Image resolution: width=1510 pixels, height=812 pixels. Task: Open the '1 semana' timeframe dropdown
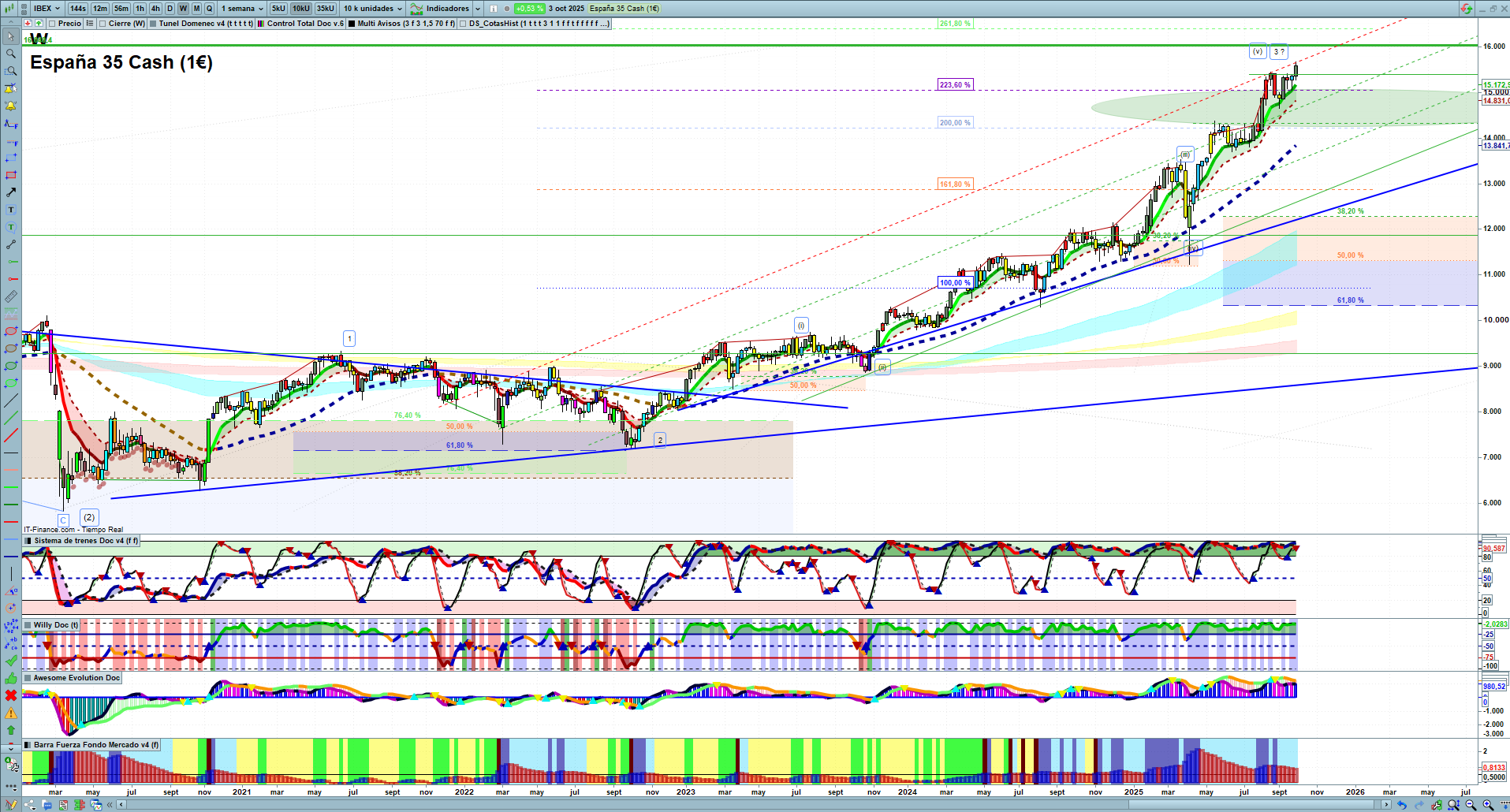click(241, 9)
